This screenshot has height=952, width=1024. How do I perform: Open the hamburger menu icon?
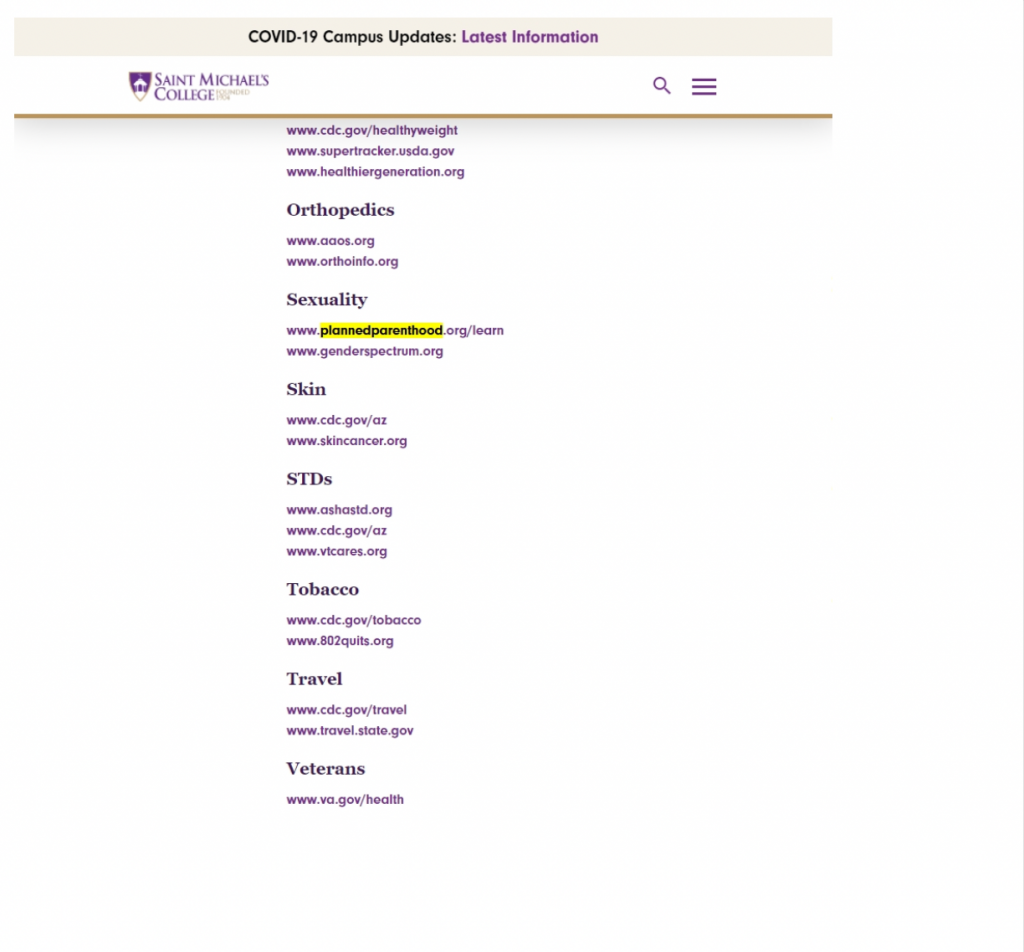point(704,86)
